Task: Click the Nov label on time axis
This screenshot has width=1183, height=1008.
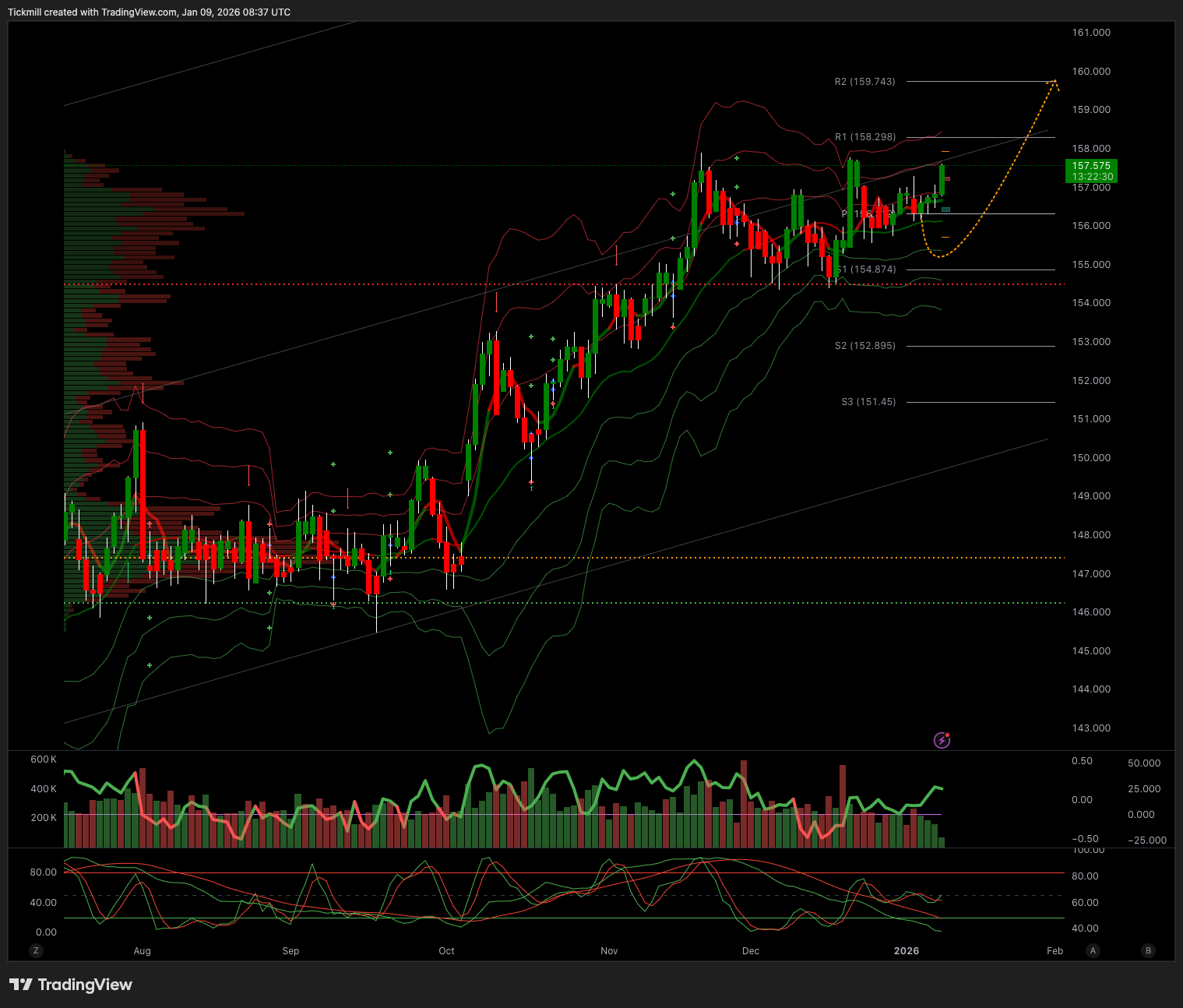Action: (x=609, y=951)
